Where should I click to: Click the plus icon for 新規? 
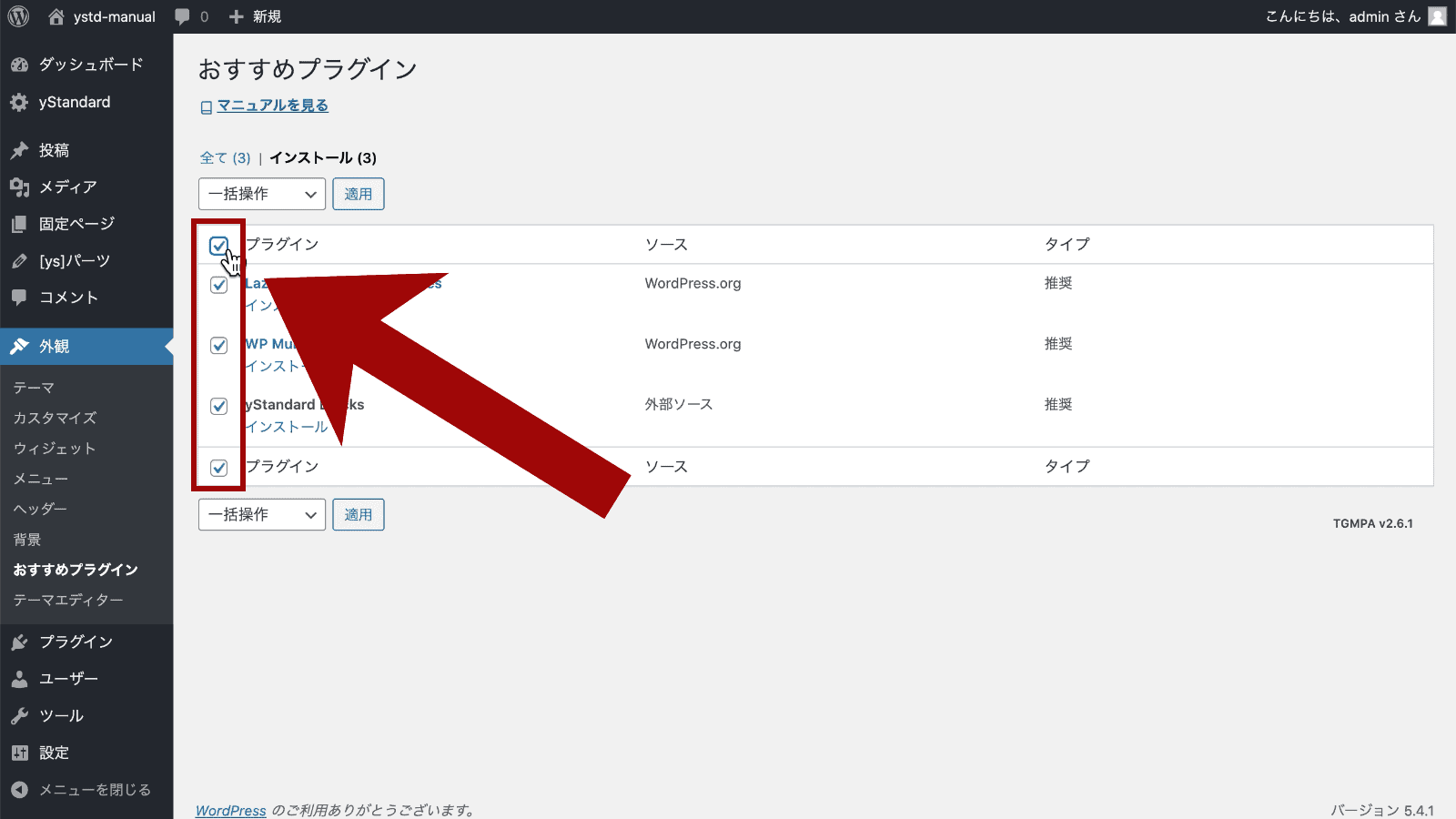[x=237, y=16]
